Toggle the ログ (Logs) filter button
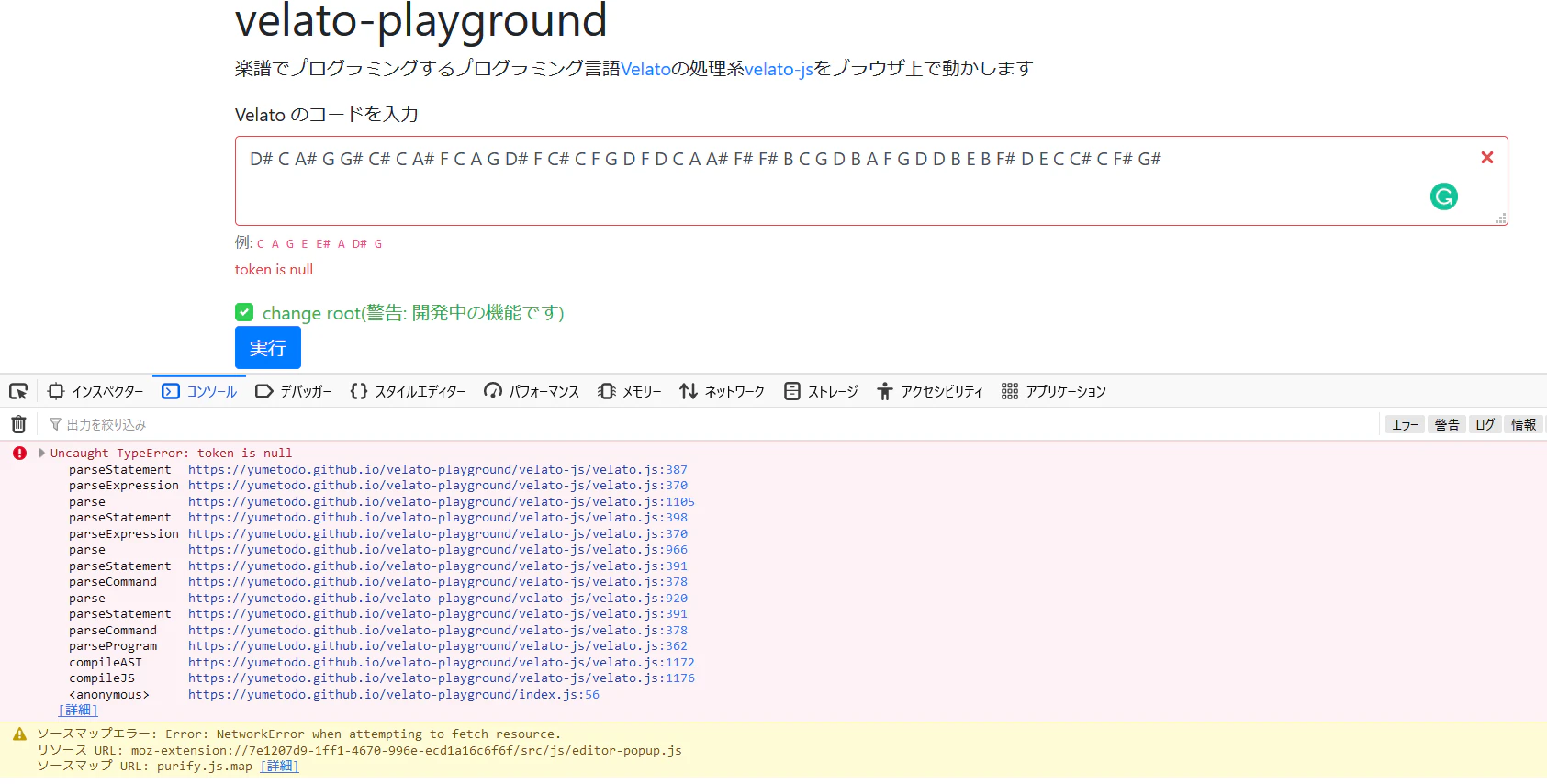 pos(1485,424)
